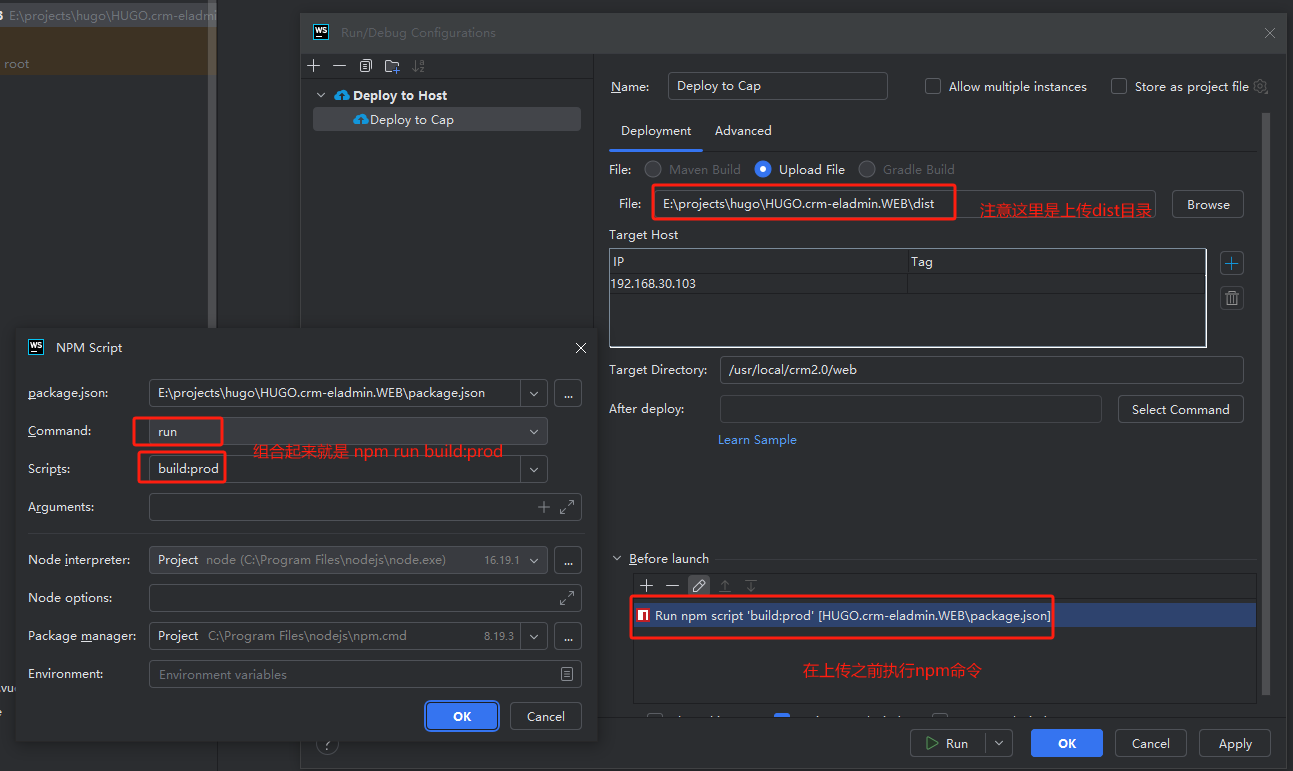
Task: Select the Deploy to Host group
Action: click(400, 95)
